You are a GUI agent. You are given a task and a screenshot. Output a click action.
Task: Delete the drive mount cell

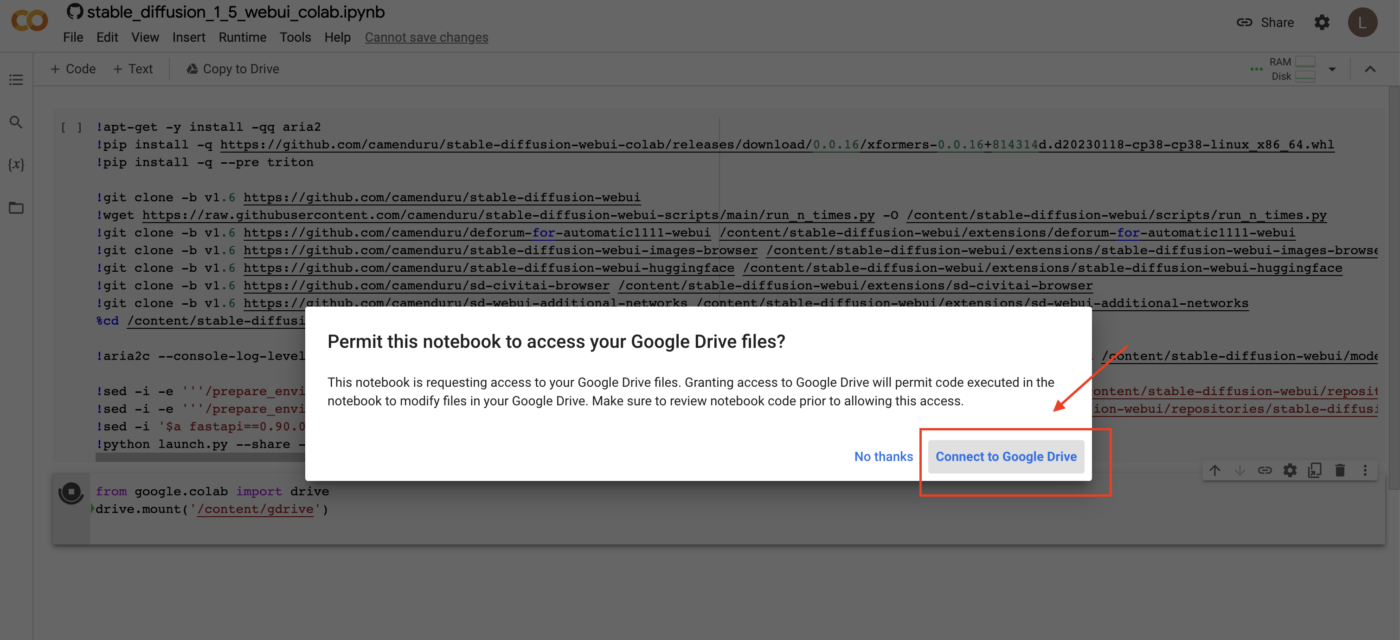(x=1340, y=469)
